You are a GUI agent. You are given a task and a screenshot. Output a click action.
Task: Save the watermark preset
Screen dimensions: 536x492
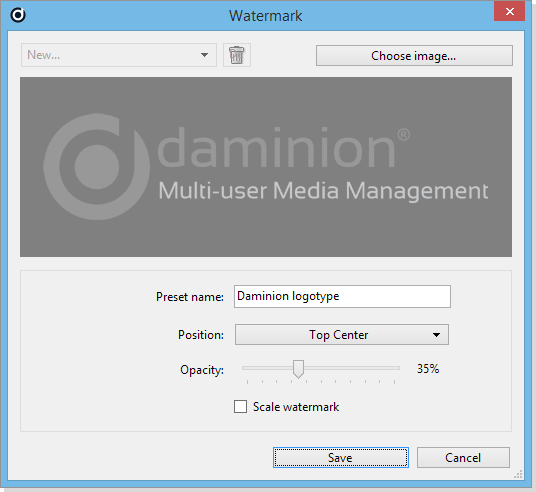341,457
